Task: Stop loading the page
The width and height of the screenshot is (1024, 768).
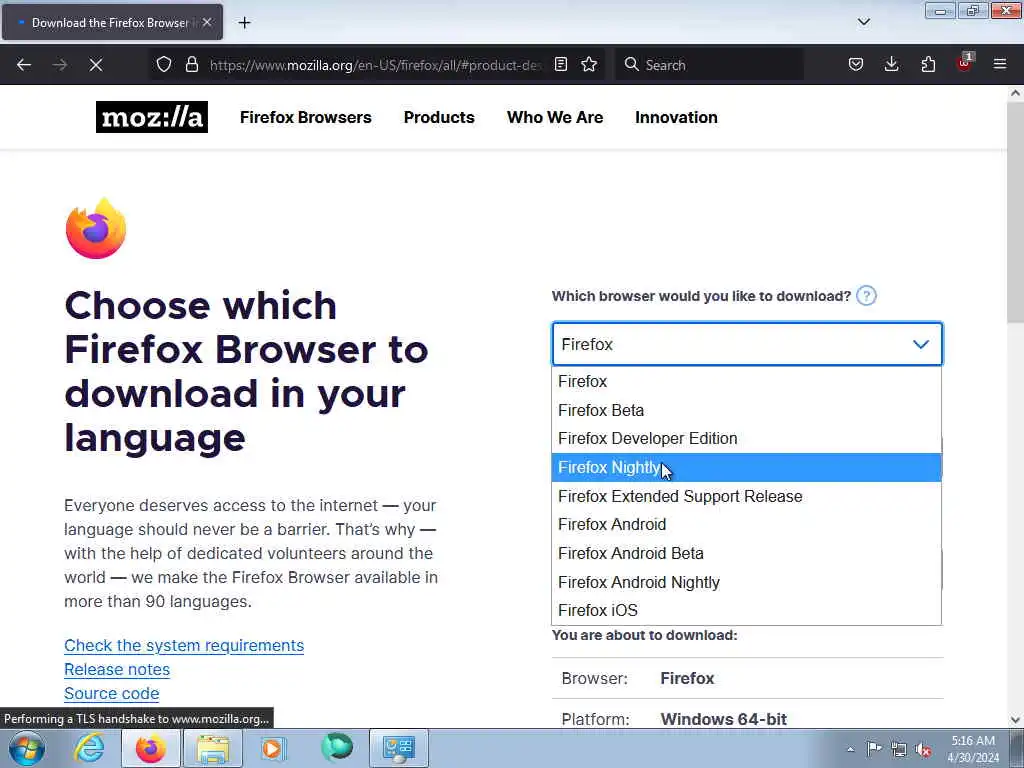Action: click(x=95, y=65)
